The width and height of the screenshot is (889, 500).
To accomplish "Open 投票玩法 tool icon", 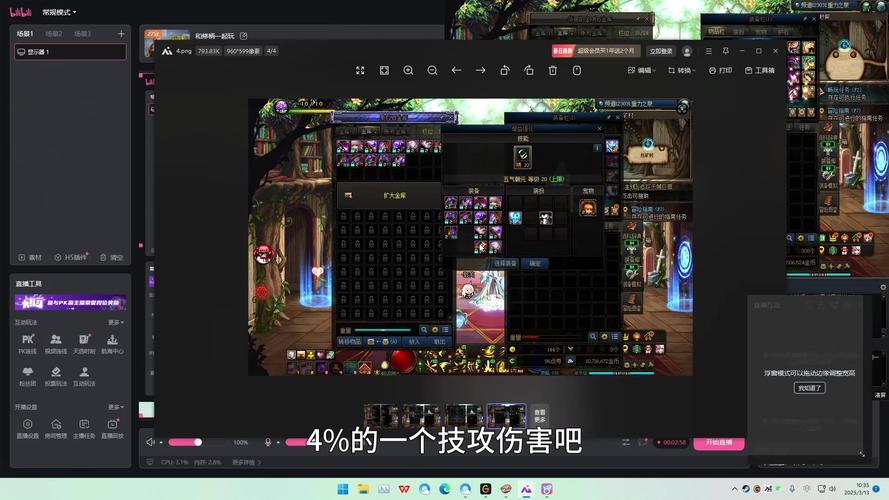I will (x=56, y=376).
